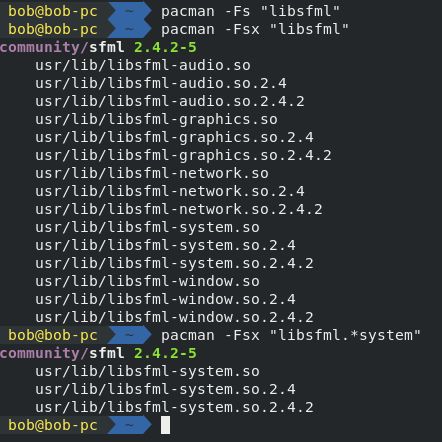Viewport: 442px width, 442px height.
Task: Click the blue tilde arrow before the libsfml.*system command
Action: (130, 335)
